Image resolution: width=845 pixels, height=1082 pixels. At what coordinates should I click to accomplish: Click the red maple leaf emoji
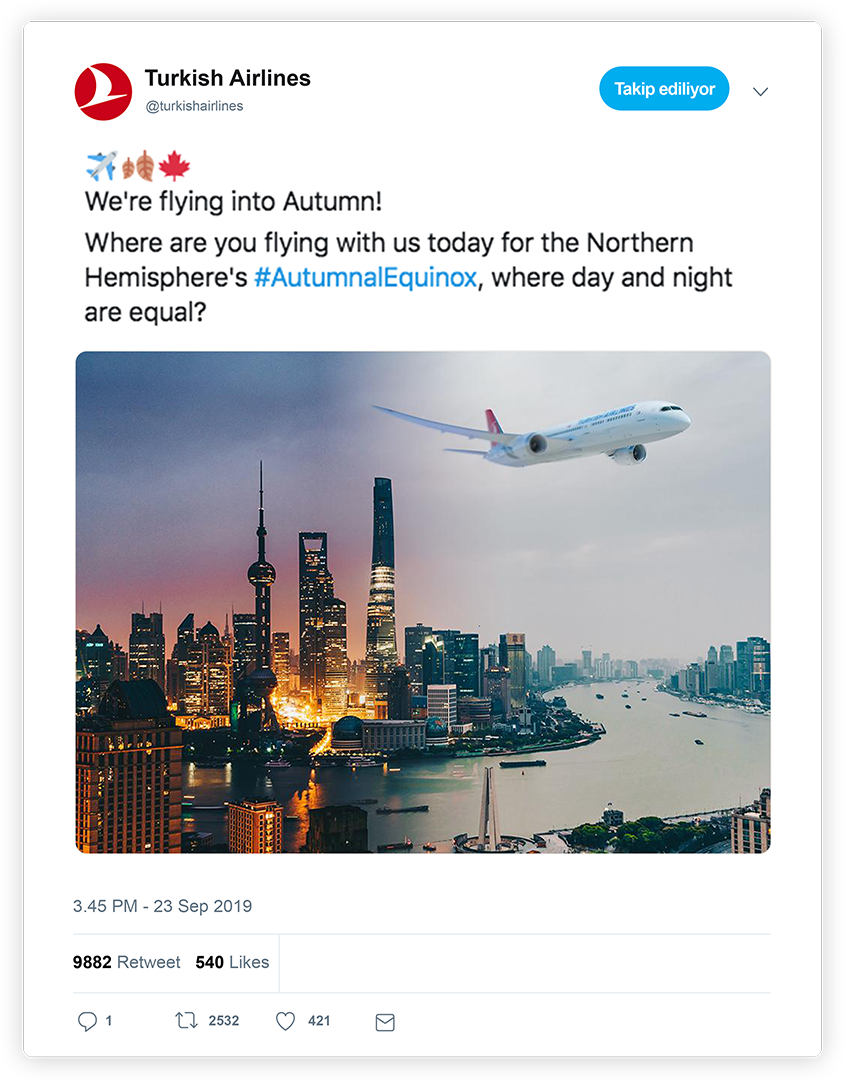(174, 165)
